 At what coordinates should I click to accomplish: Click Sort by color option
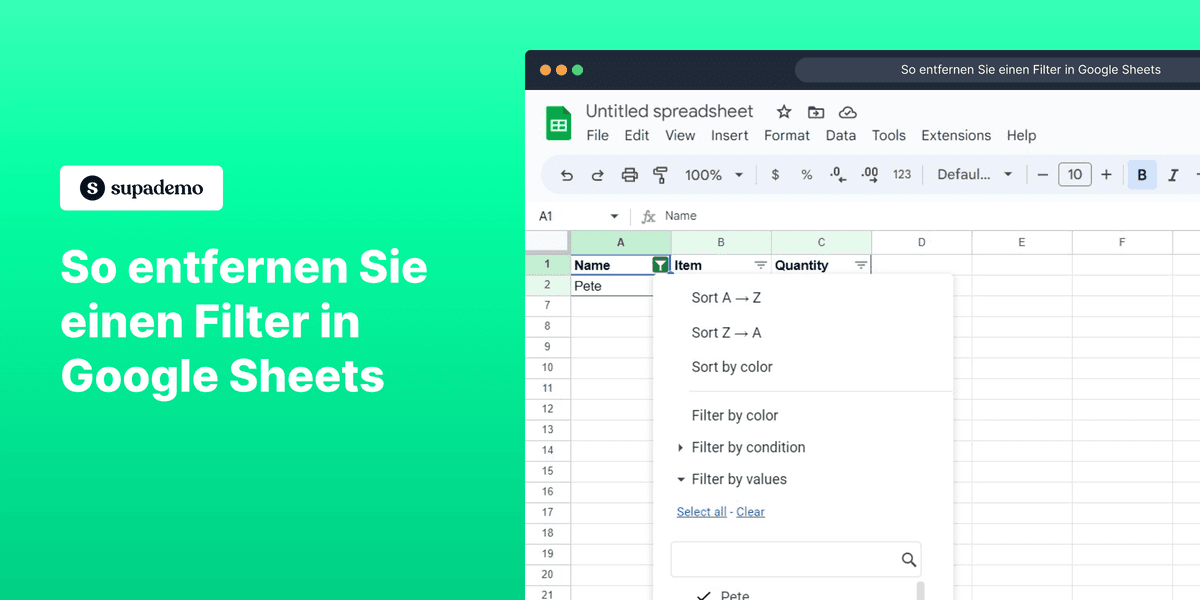coord(732,366)
